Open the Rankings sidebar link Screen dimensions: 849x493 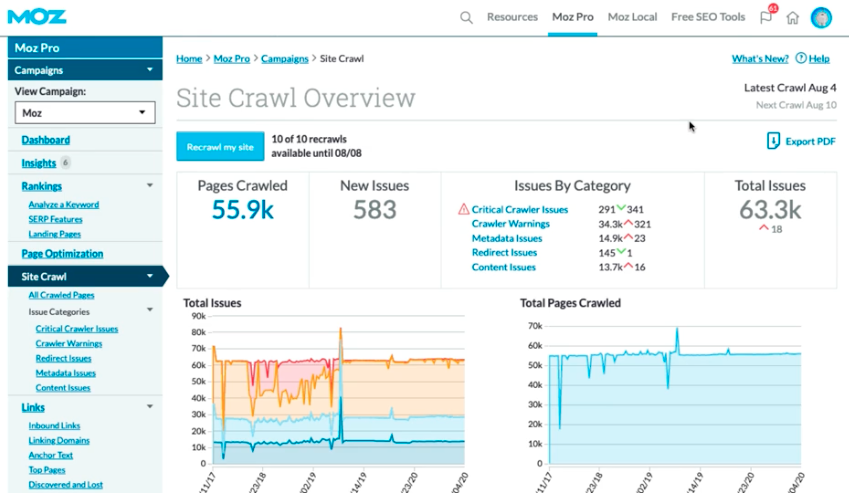pyautogui.click(x=42, y=186)
